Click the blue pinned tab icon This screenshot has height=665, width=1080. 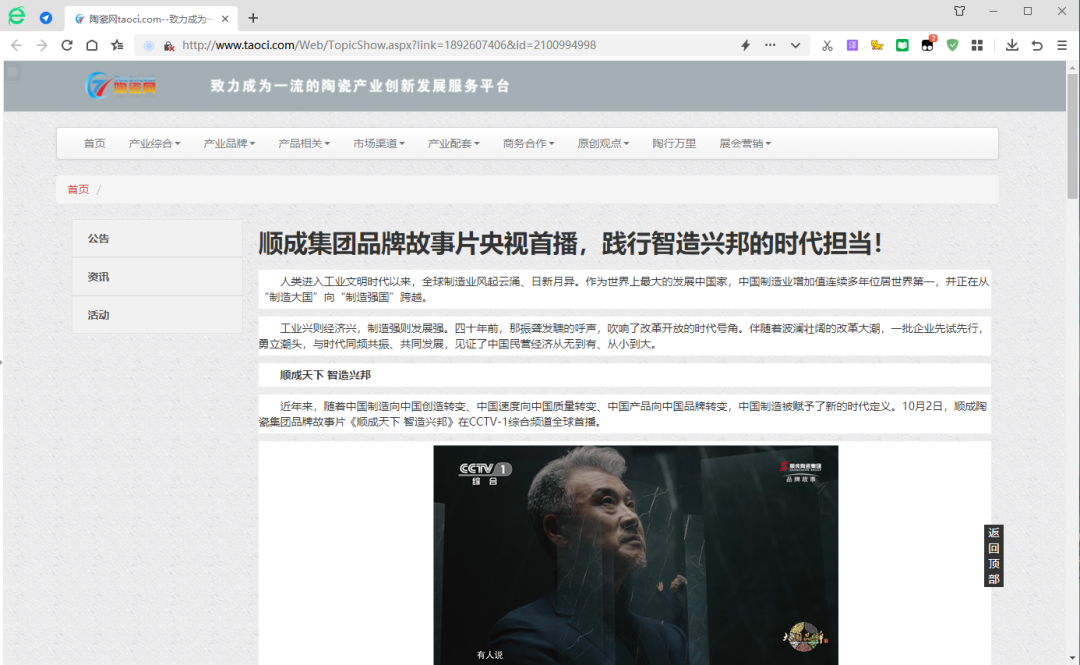(x=46, y=18)
